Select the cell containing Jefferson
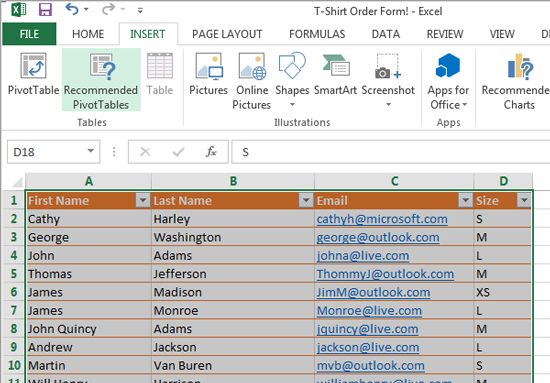The height and width of the screenshot is (383, 550). (233, 274)
